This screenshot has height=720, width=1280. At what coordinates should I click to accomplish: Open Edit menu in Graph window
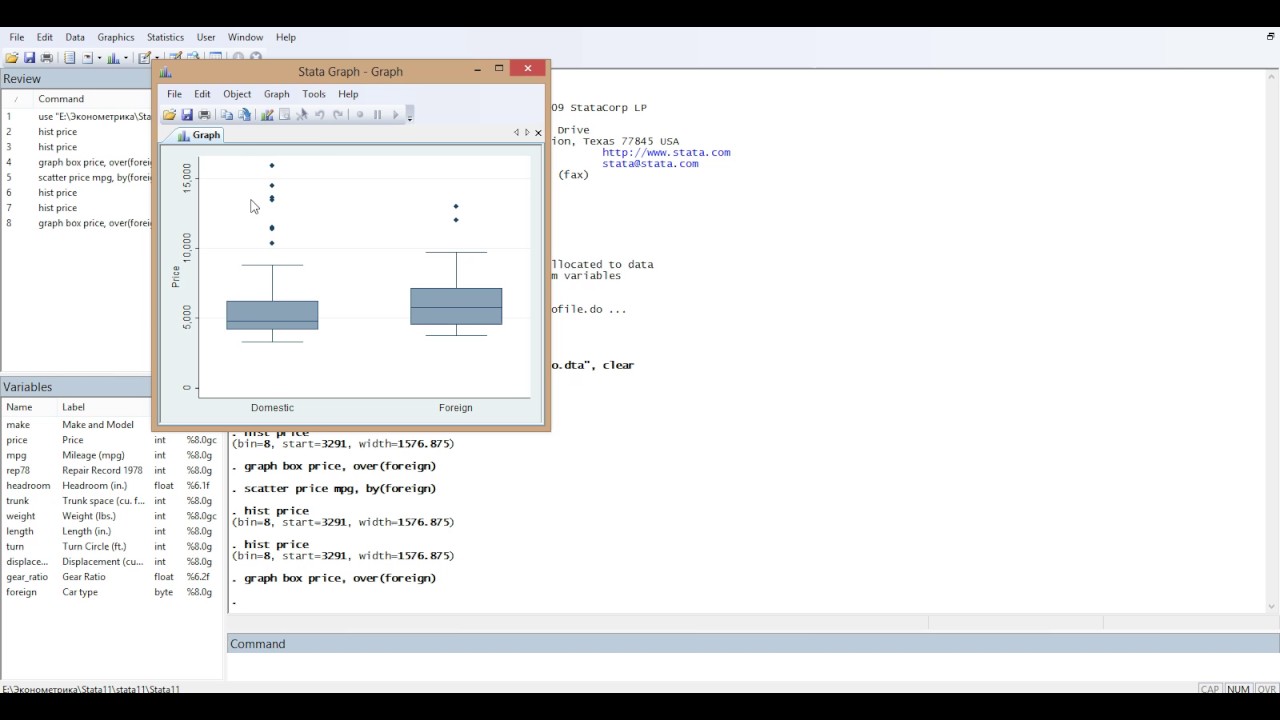(202, 94)
